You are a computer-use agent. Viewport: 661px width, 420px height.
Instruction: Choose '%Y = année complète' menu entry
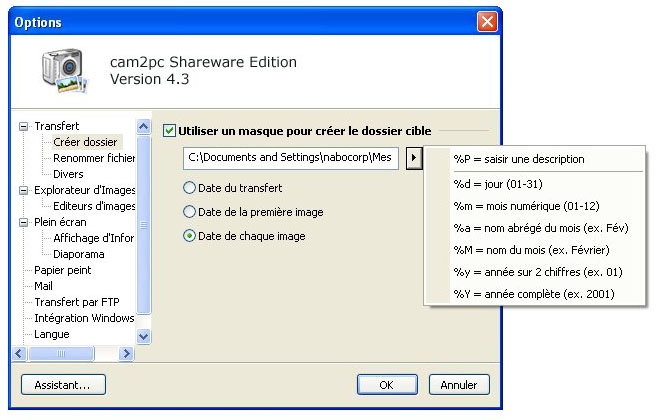pos(535,294)
